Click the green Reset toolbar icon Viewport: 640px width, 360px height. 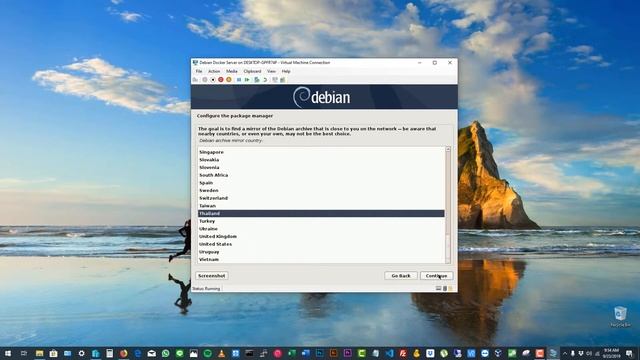point(247,80)
